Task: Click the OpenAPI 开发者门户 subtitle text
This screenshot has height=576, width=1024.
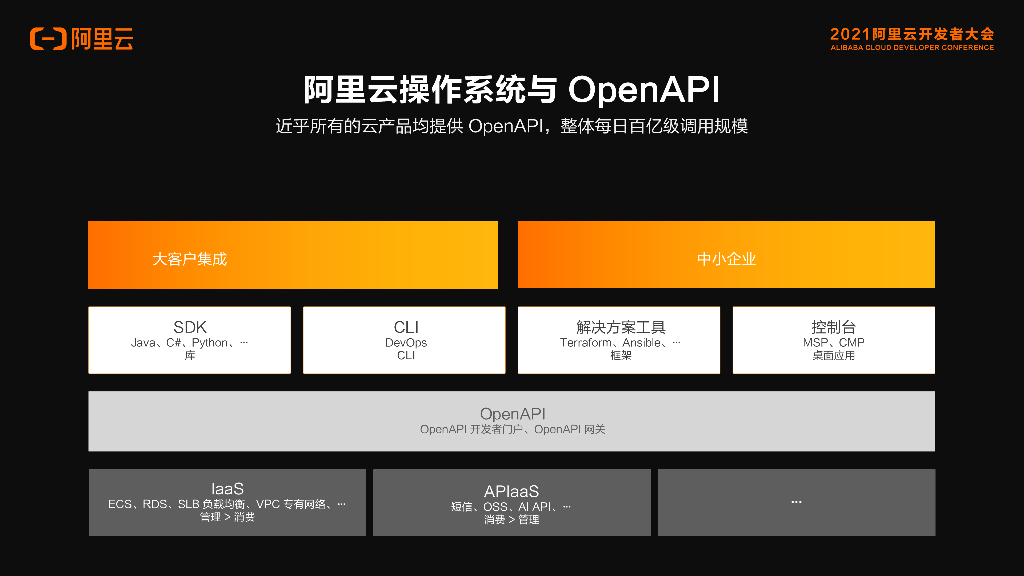Action: click(513, 429)
